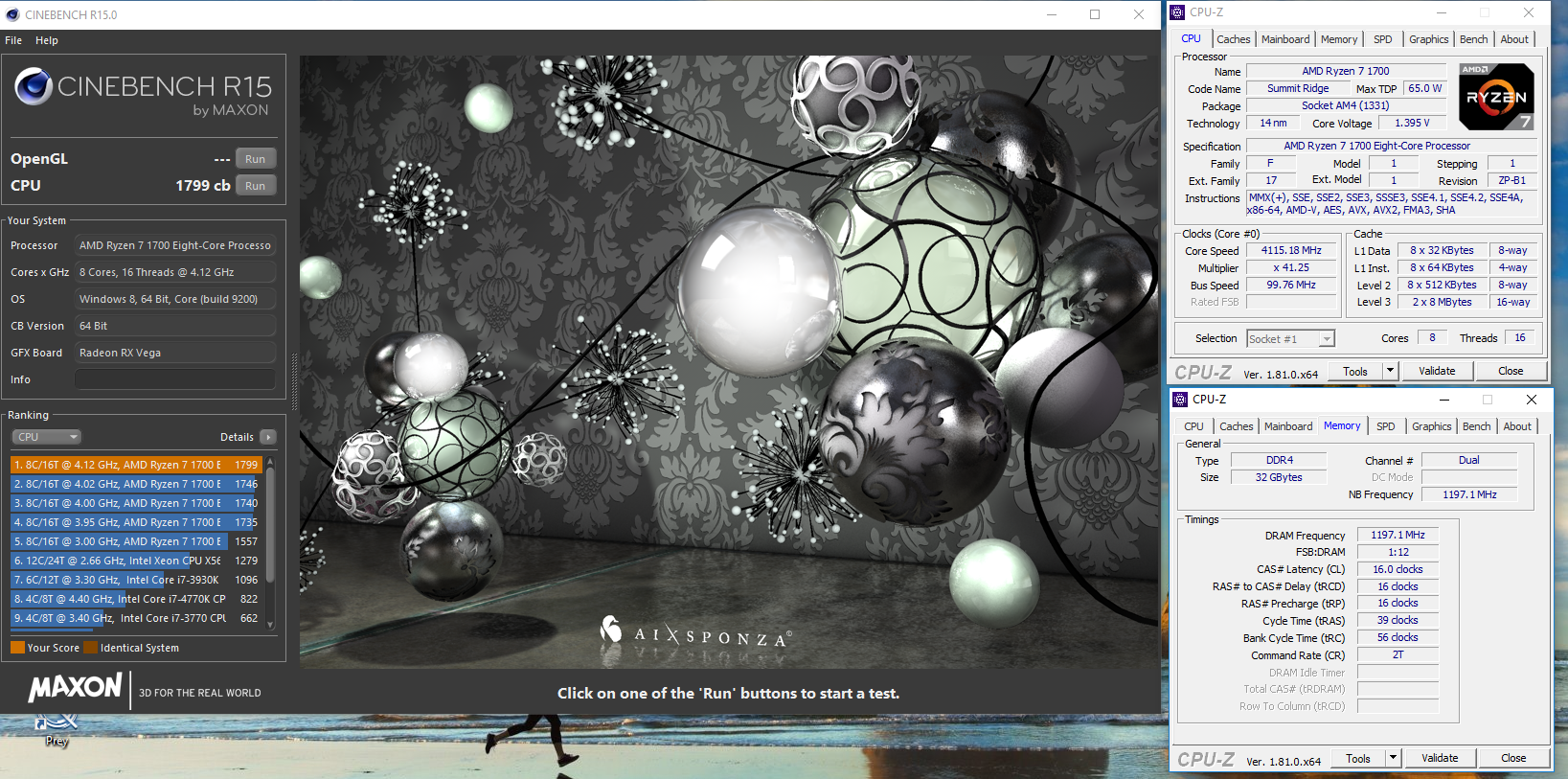1568x779 pixels.
Task: Switch to About tab in top CPU-Z
Action: coord(1515,39)
